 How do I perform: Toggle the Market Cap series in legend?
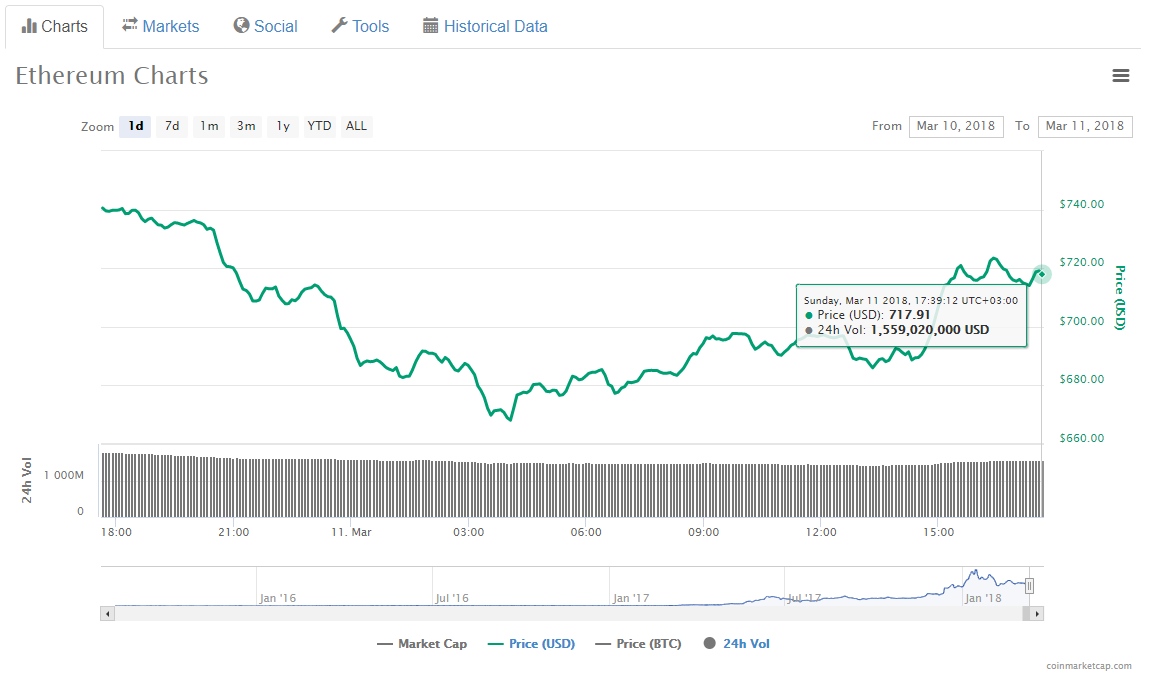click(x=422, y=644)
